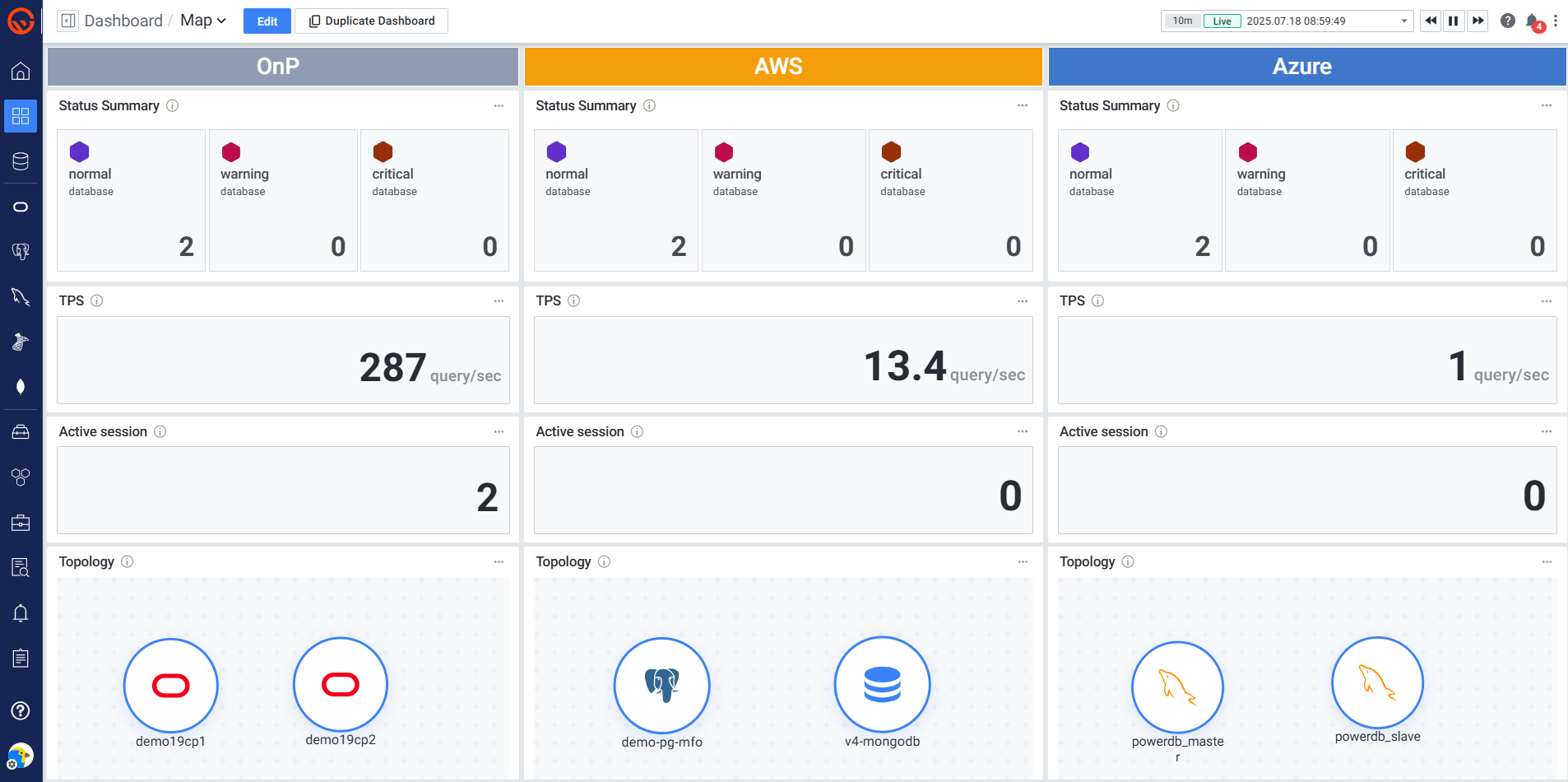Image resolution: width=1568 pixels, height=782 pixels.
Task: Open the user avatar in sidebar bottom
Action: tap(21, 756)
